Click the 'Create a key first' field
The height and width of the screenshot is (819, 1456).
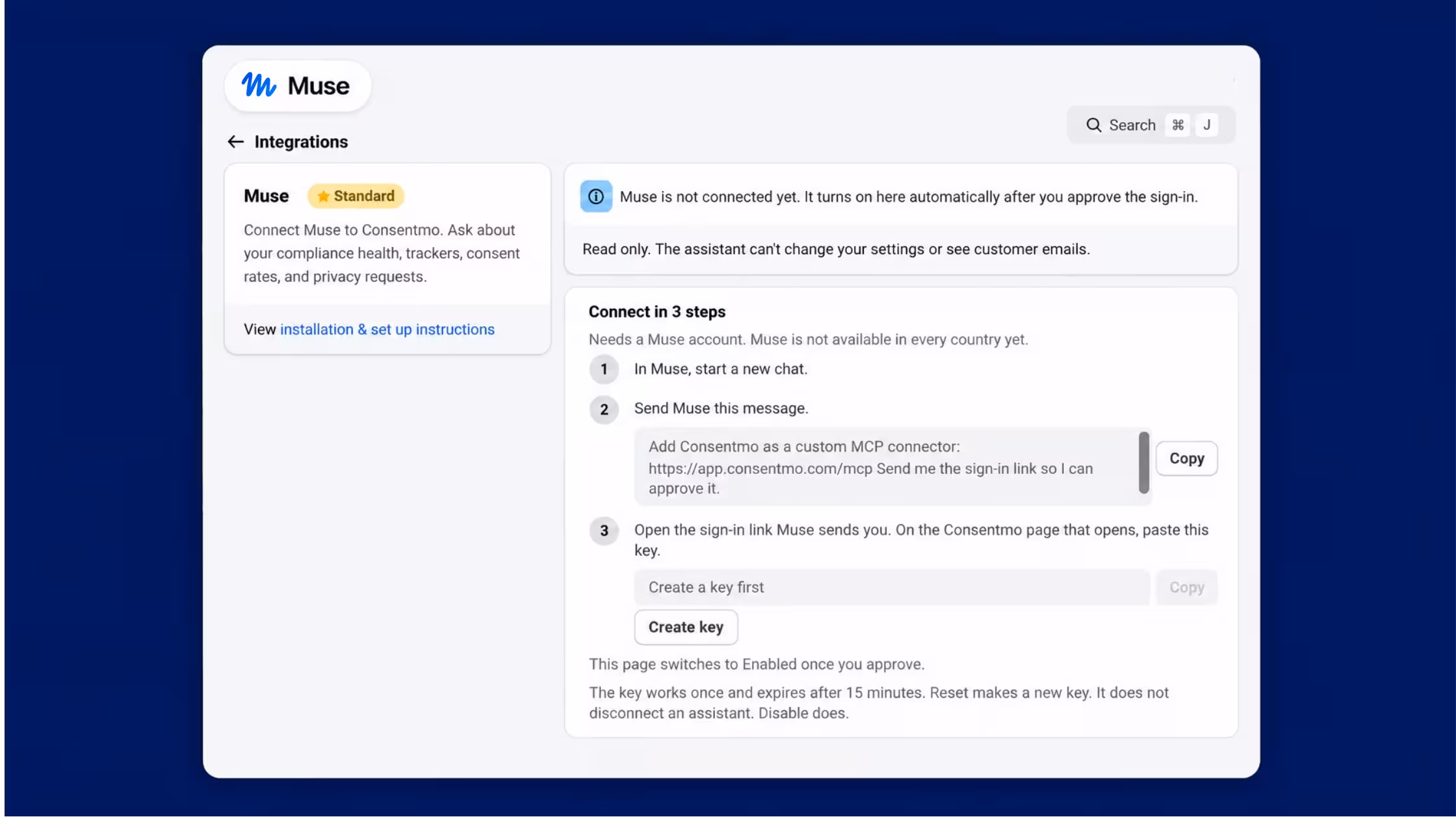892,588
